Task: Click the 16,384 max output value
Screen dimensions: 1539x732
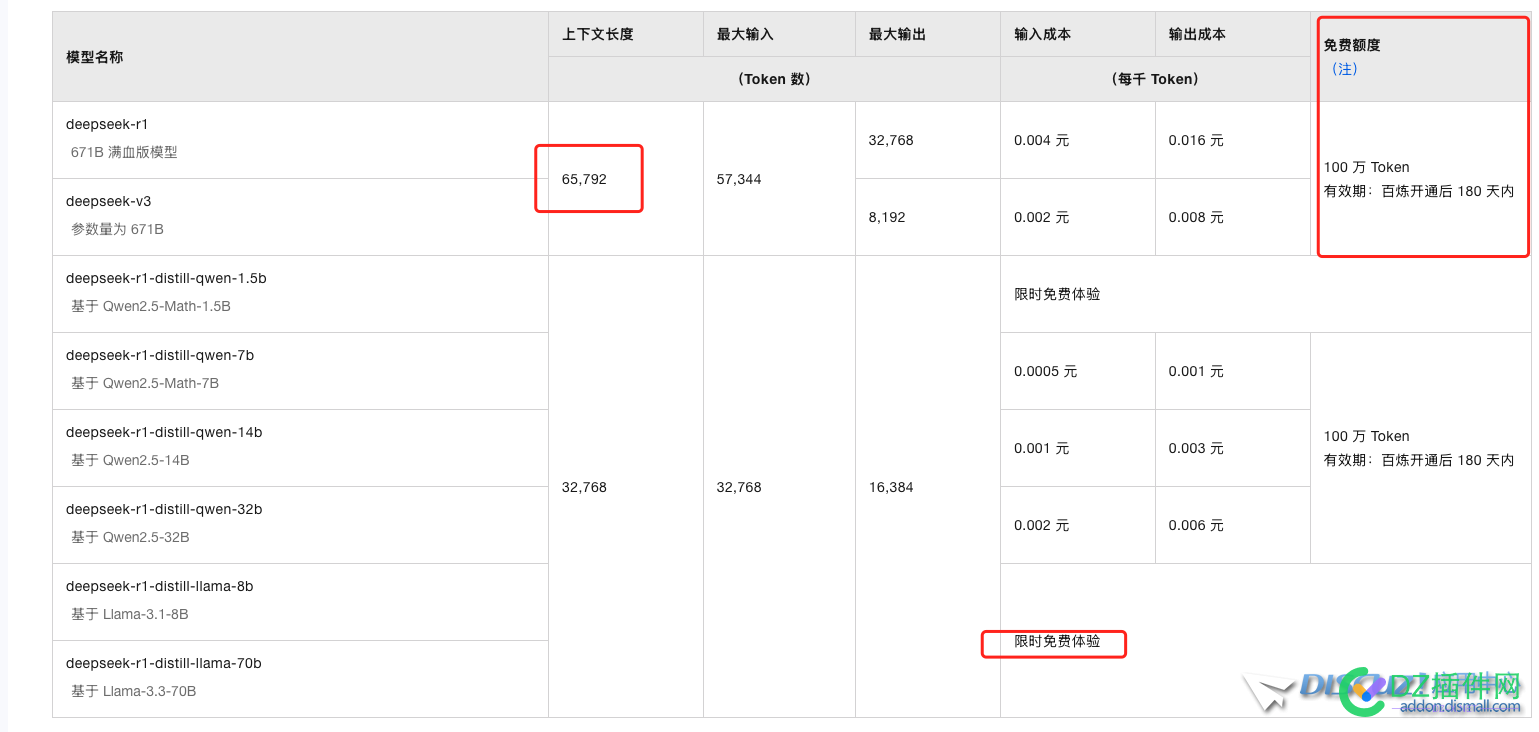Action: 891,487
